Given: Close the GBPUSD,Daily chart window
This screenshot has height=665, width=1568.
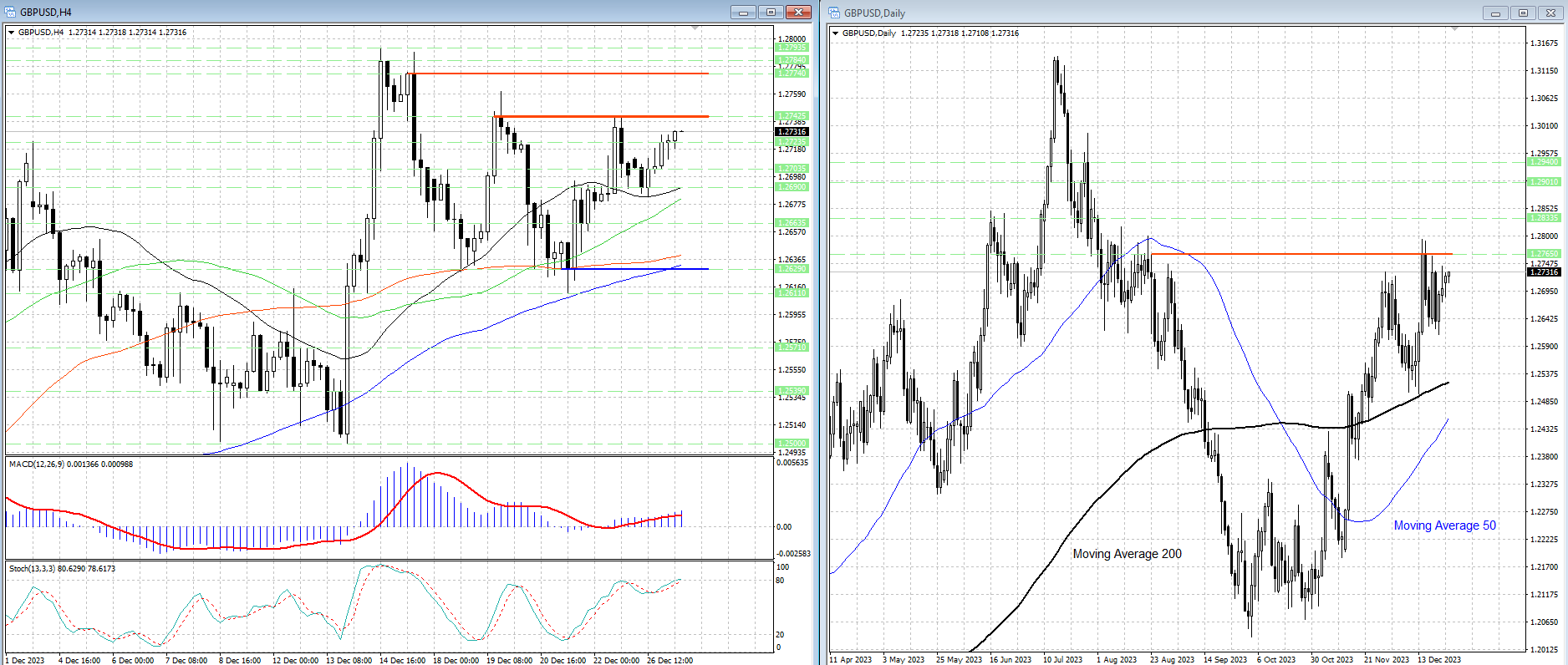Looking at the screenshot, I should (x=1550, y=13).
